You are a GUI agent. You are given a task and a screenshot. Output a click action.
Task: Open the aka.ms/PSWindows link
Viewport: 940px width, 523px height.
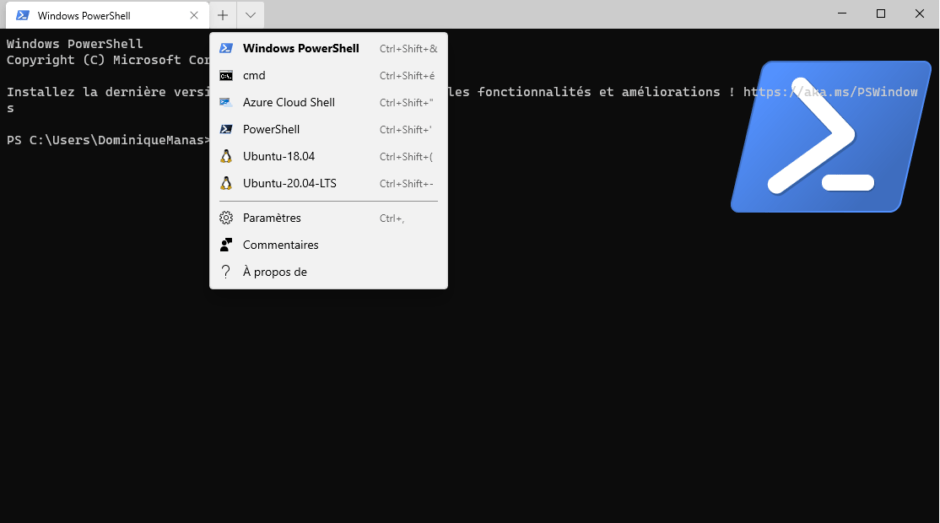tap(830, 92)
